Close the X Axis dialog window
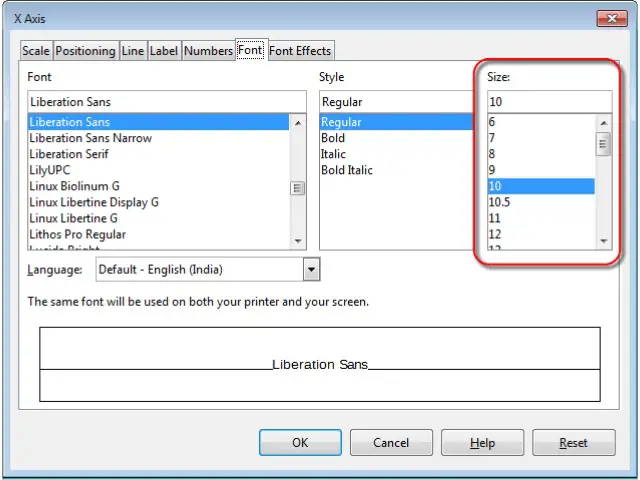The width and height of the screenshot is (640, 480). click(x=612, y=18)
